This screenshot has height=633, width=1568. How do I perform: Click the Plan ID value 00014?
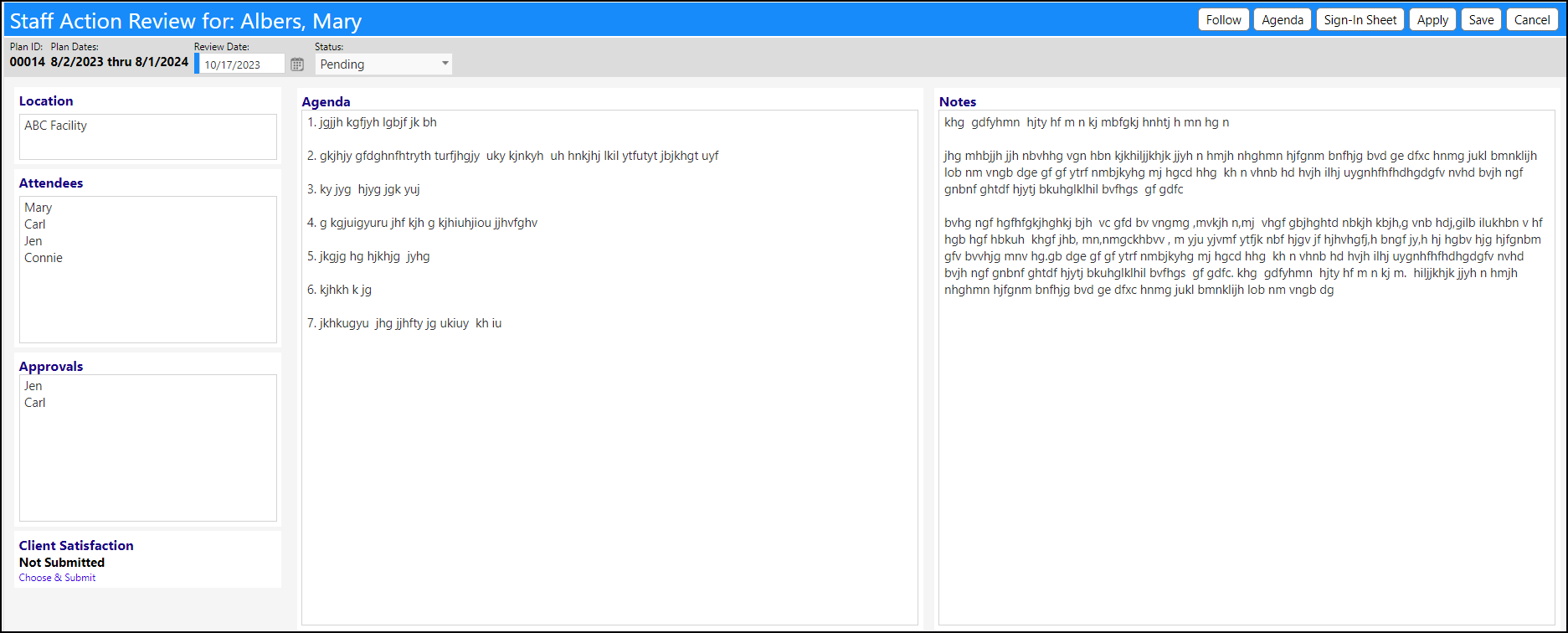click(x=27, y=62)
